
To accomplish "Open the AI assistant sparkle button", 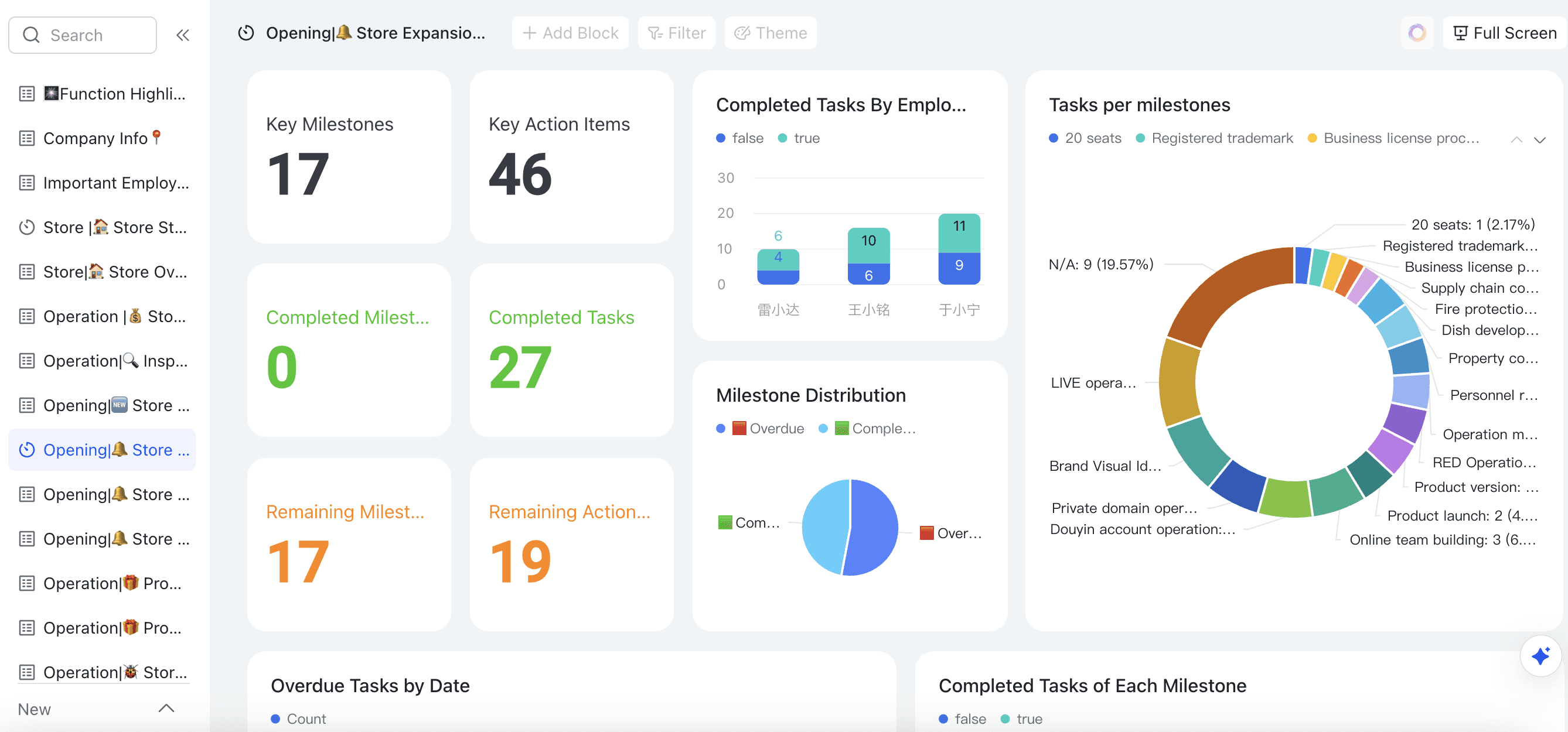I will (1540, 656).
